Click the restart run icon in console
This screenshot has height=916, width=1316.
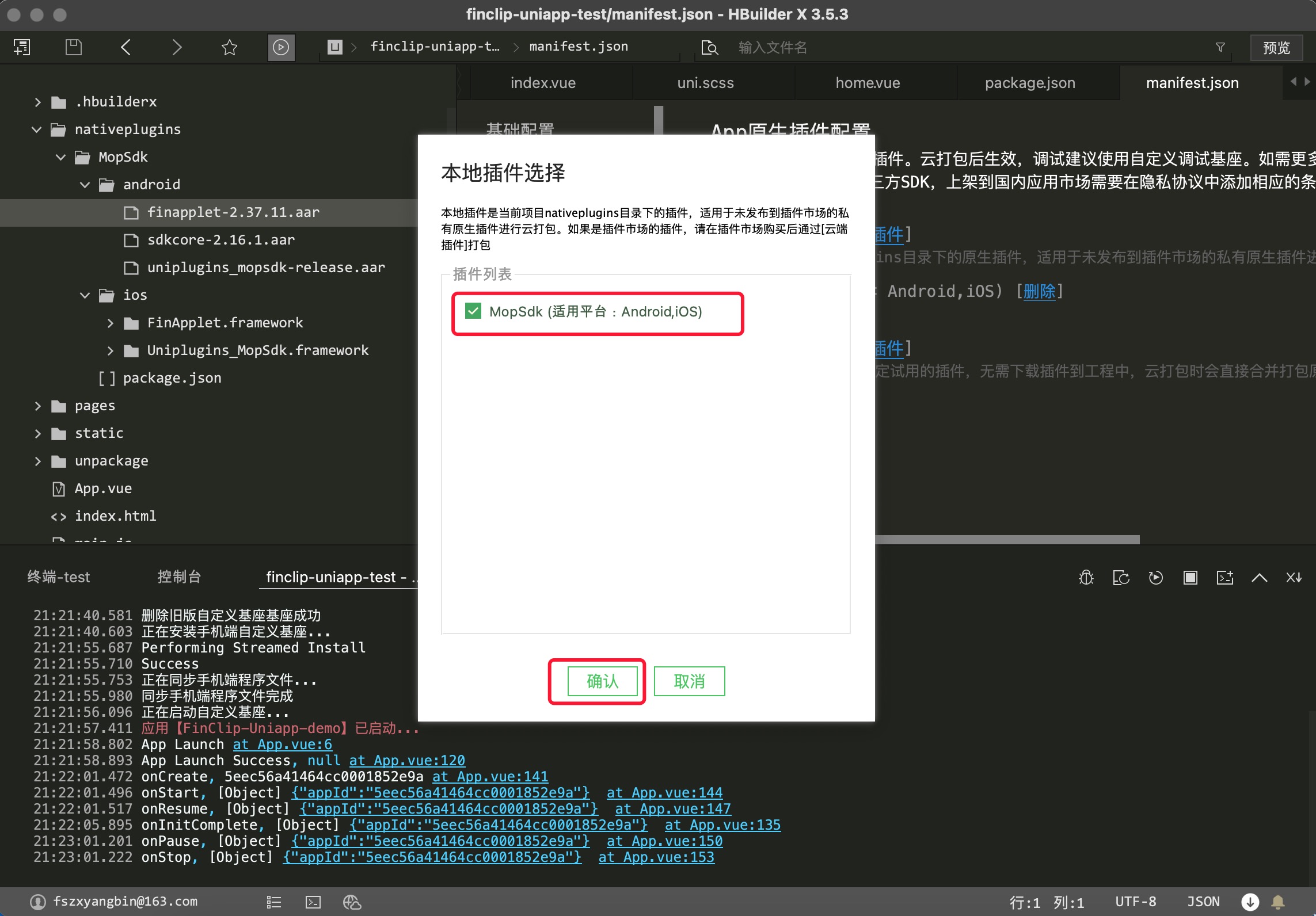click(1155, 577)
